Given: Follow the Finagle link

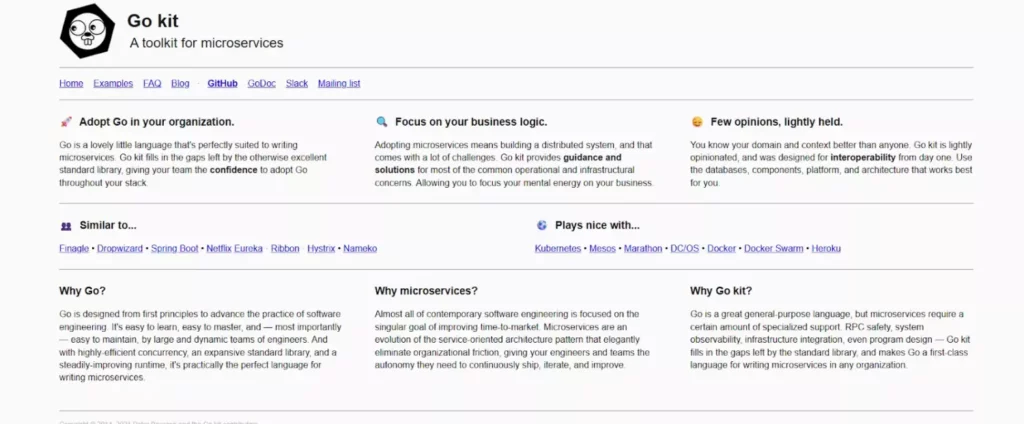Looking at the screenshot, I should point(75,248).
